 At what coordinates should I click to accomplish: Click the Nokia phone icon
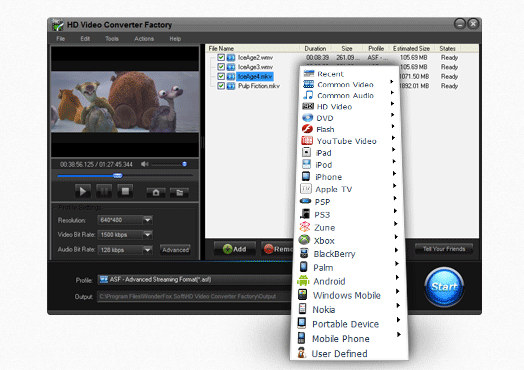tap(302, 309)
